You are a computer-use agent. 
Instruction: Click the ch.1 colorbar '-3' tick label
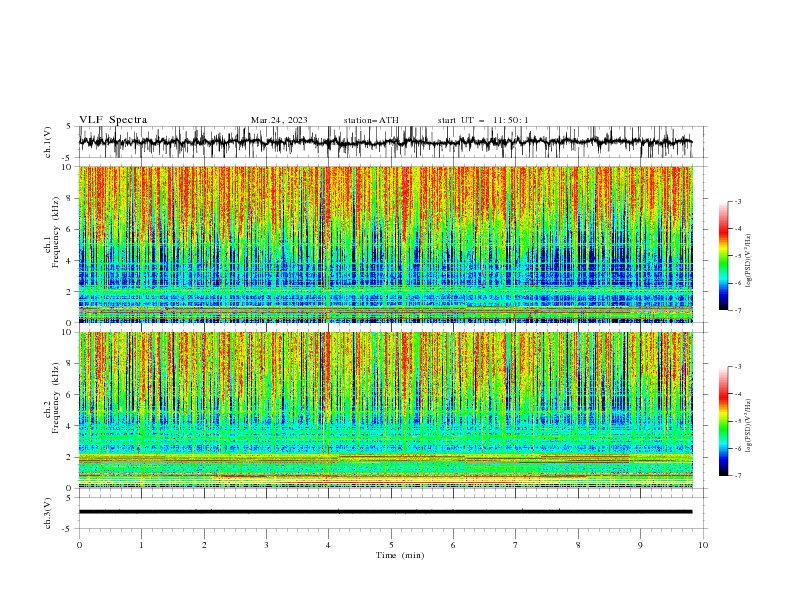pyautogui.click(x=737, y=201)
